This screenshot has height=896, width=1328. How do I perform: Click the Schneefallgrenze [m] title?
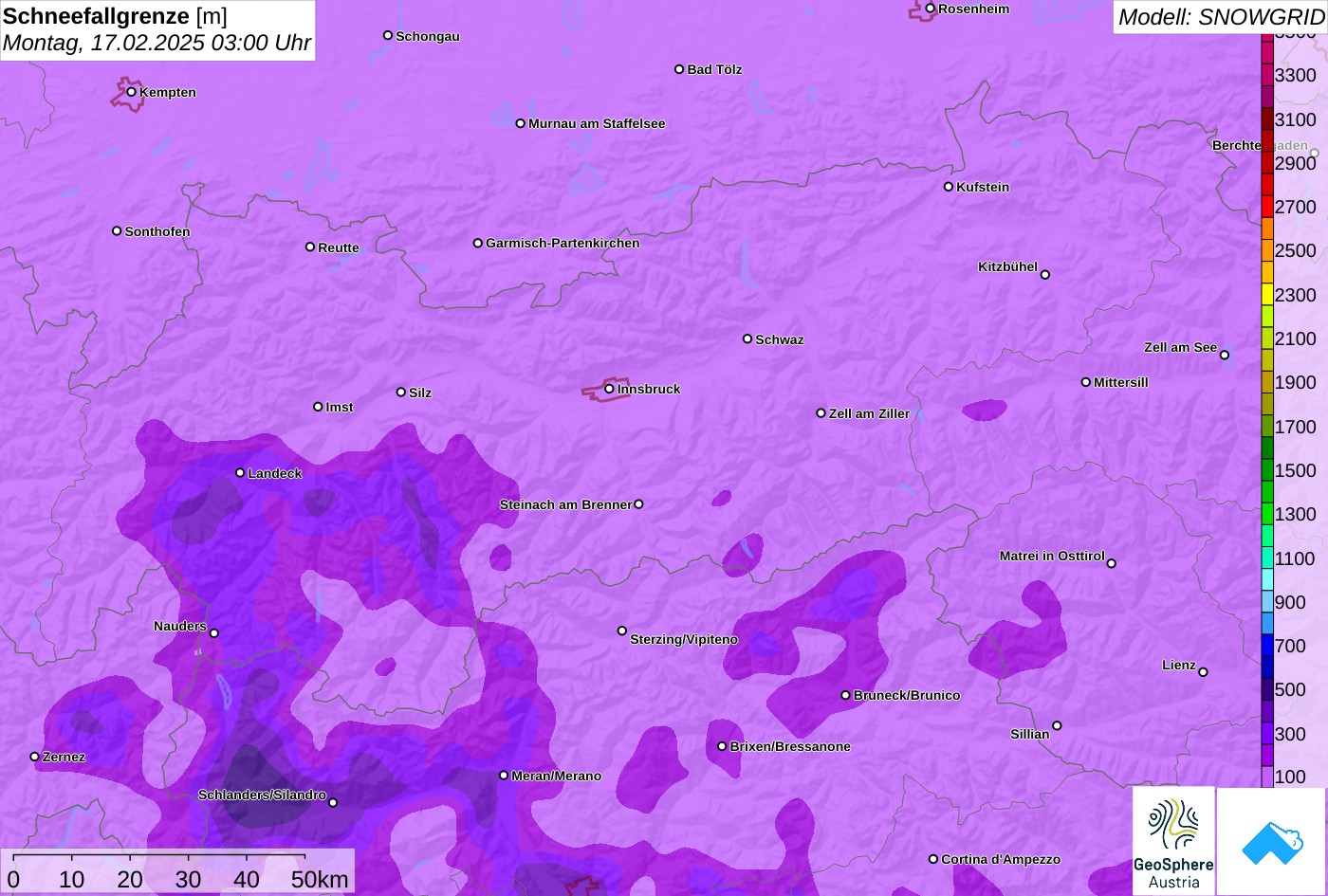(x=115, y=16)
